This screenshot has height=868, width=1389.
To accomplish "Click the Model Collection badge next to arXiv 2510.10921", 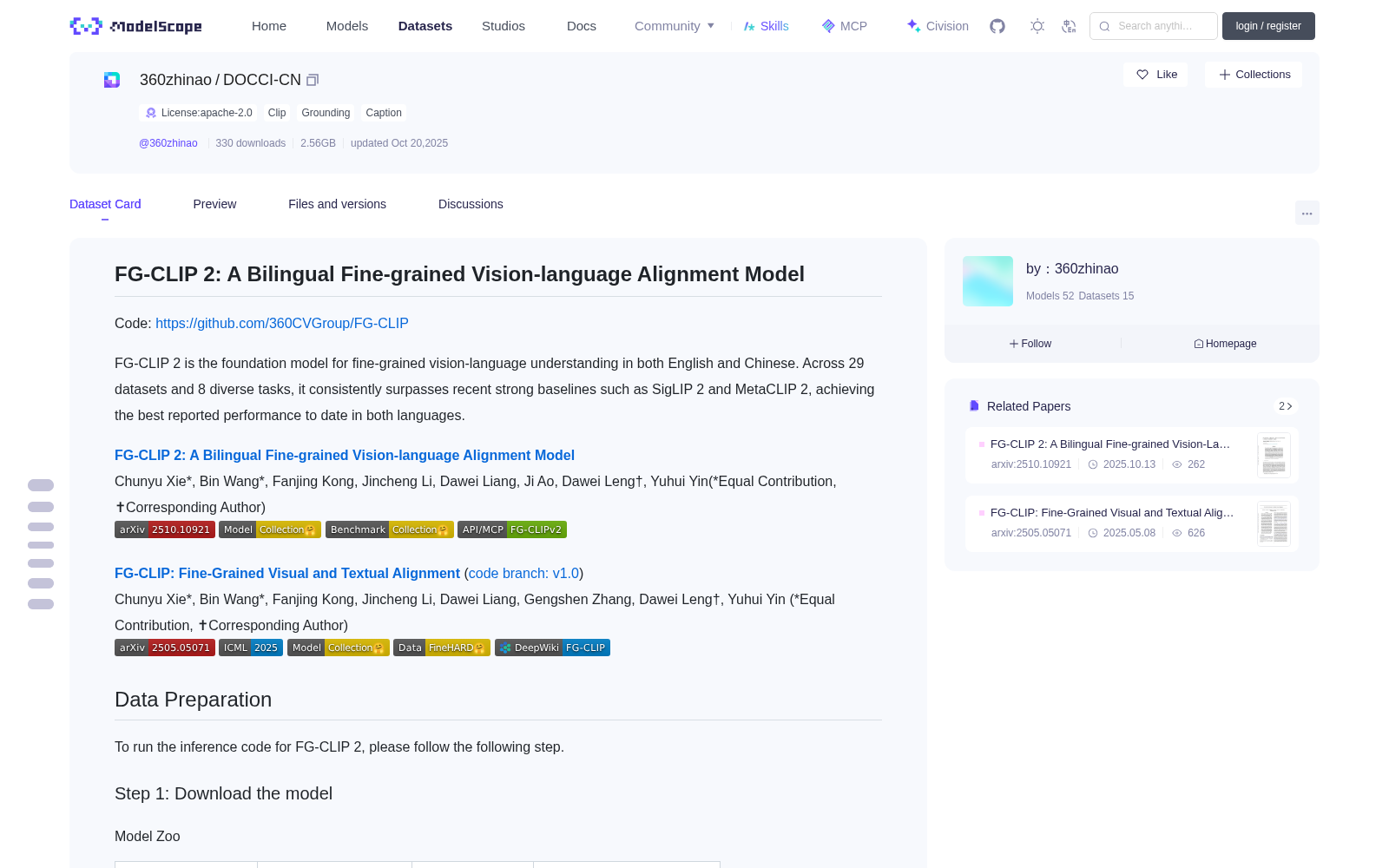I will point(270,529).
